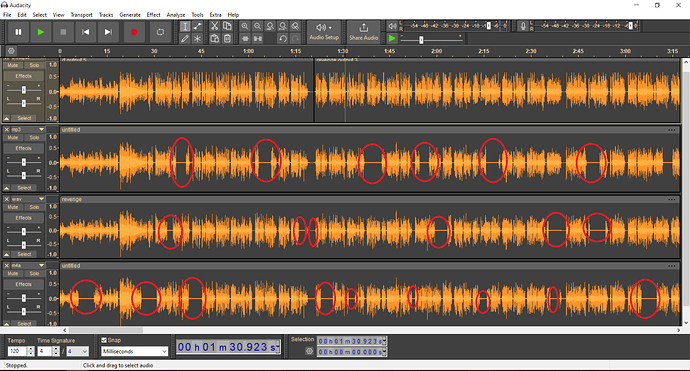Open the Milliseconds snap dropdown
Screen dimensions: 690x371
135,351
